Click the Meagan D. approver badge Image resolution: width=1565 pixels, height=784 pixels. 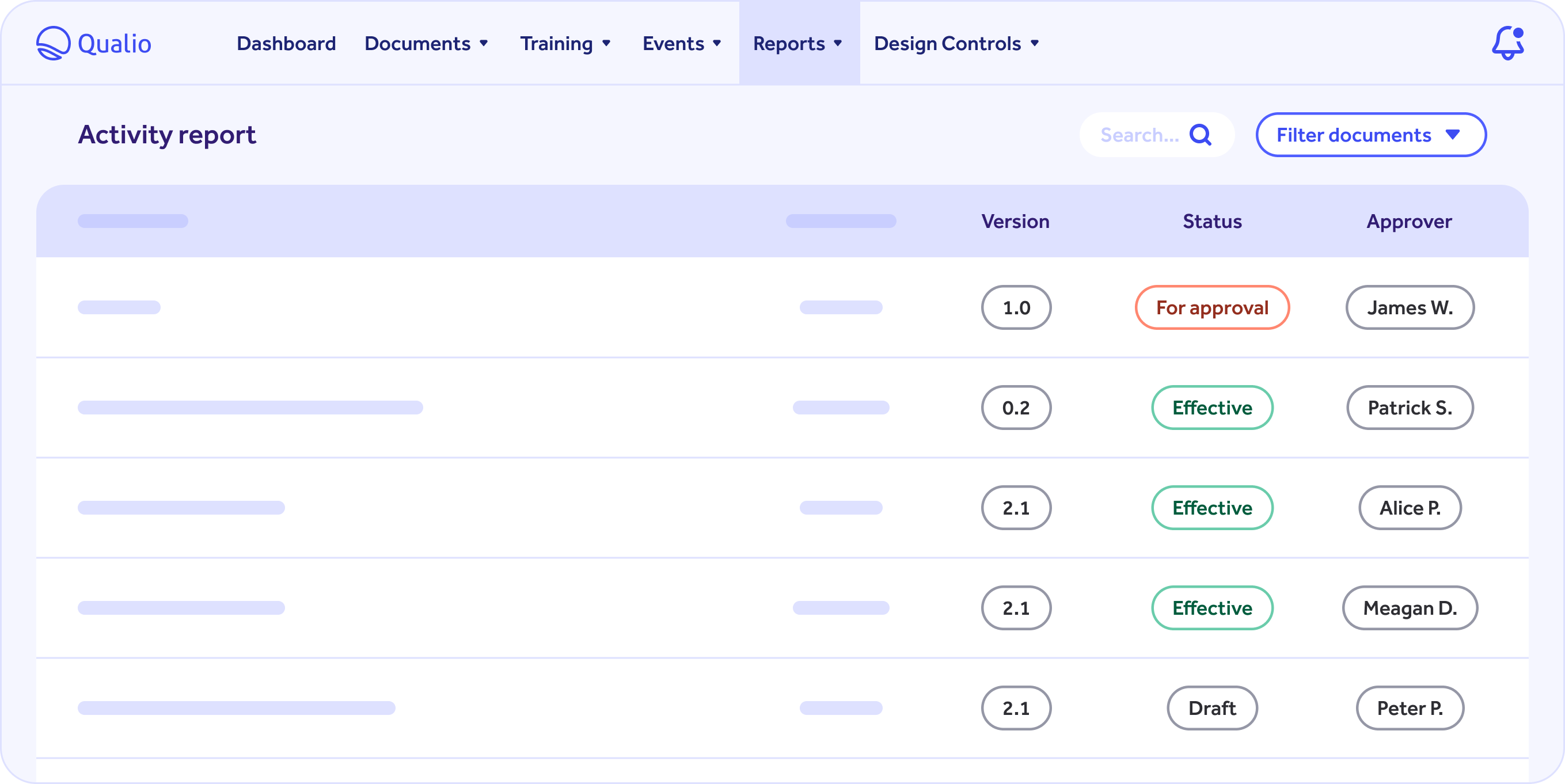1410,607
